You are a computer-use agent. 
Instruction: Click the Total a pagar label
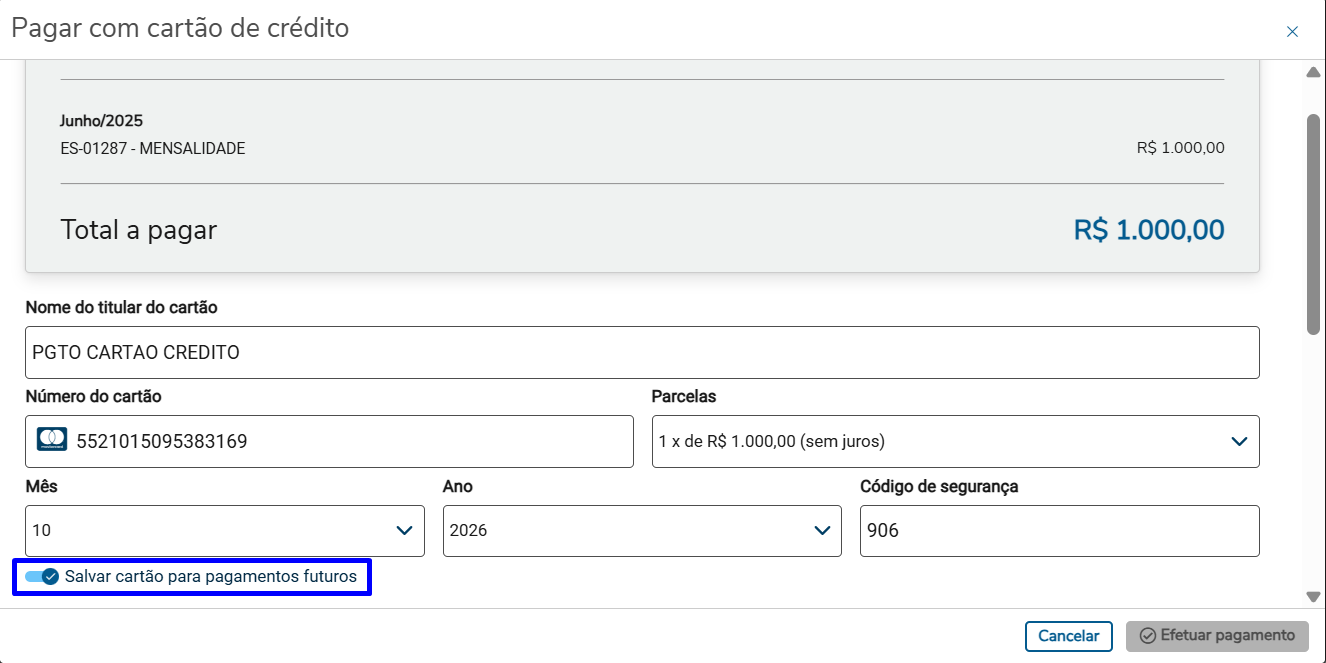coord(139,230)
